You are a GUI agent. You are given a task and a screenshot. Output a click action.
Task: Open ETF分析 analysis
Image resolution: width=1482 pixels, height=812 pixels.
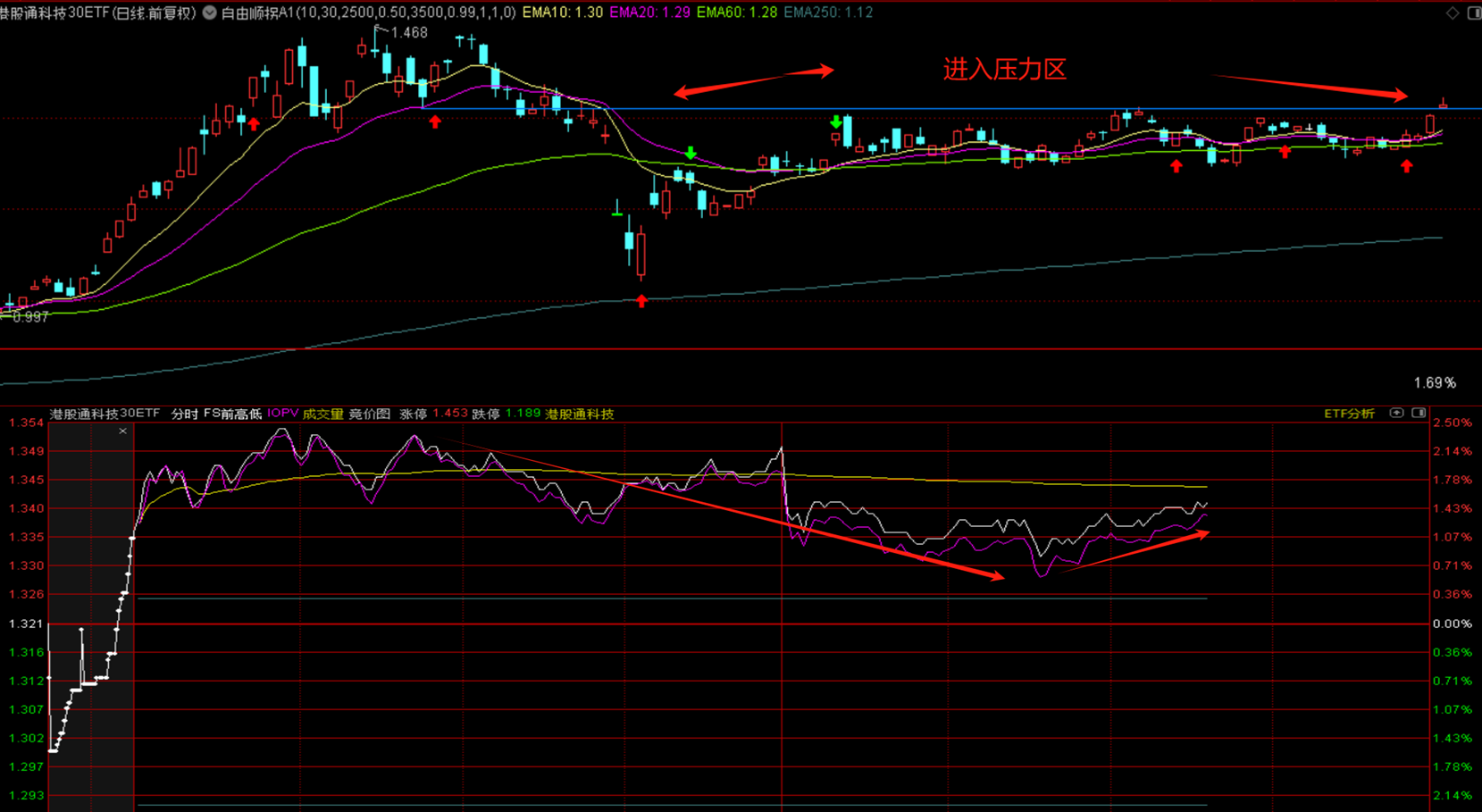tap(1349, 414)
